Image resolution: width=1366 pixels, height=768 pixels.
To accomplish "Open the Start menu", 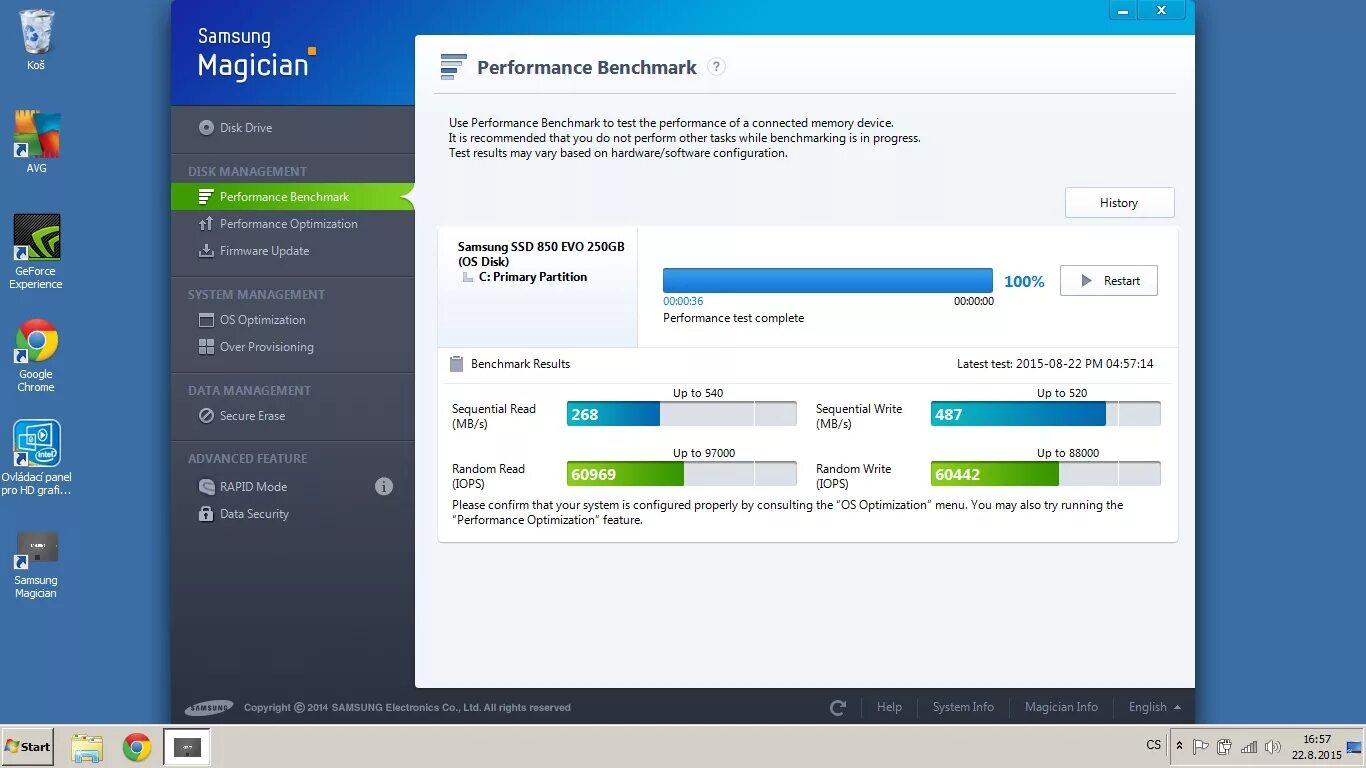I will (27, 746).
